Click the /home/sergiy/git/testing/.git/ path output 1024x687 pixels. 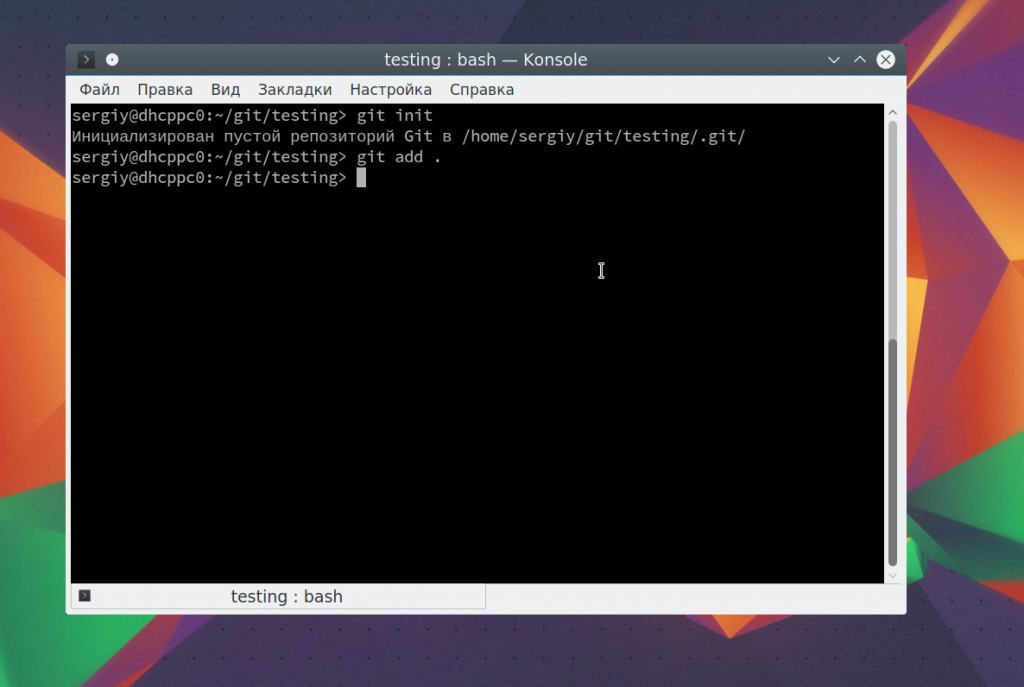[603, 136]
